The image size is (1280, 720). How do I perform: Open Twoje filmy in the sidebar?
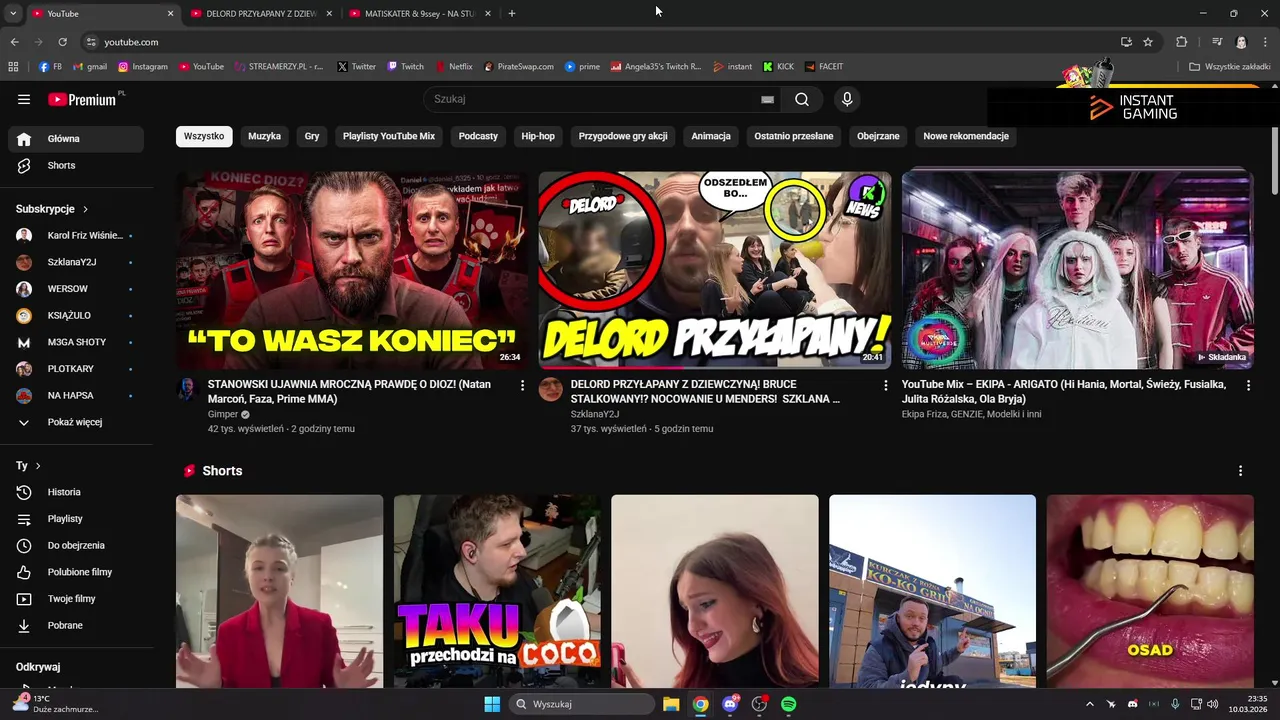pyautogui.click(x=76, y=599)
